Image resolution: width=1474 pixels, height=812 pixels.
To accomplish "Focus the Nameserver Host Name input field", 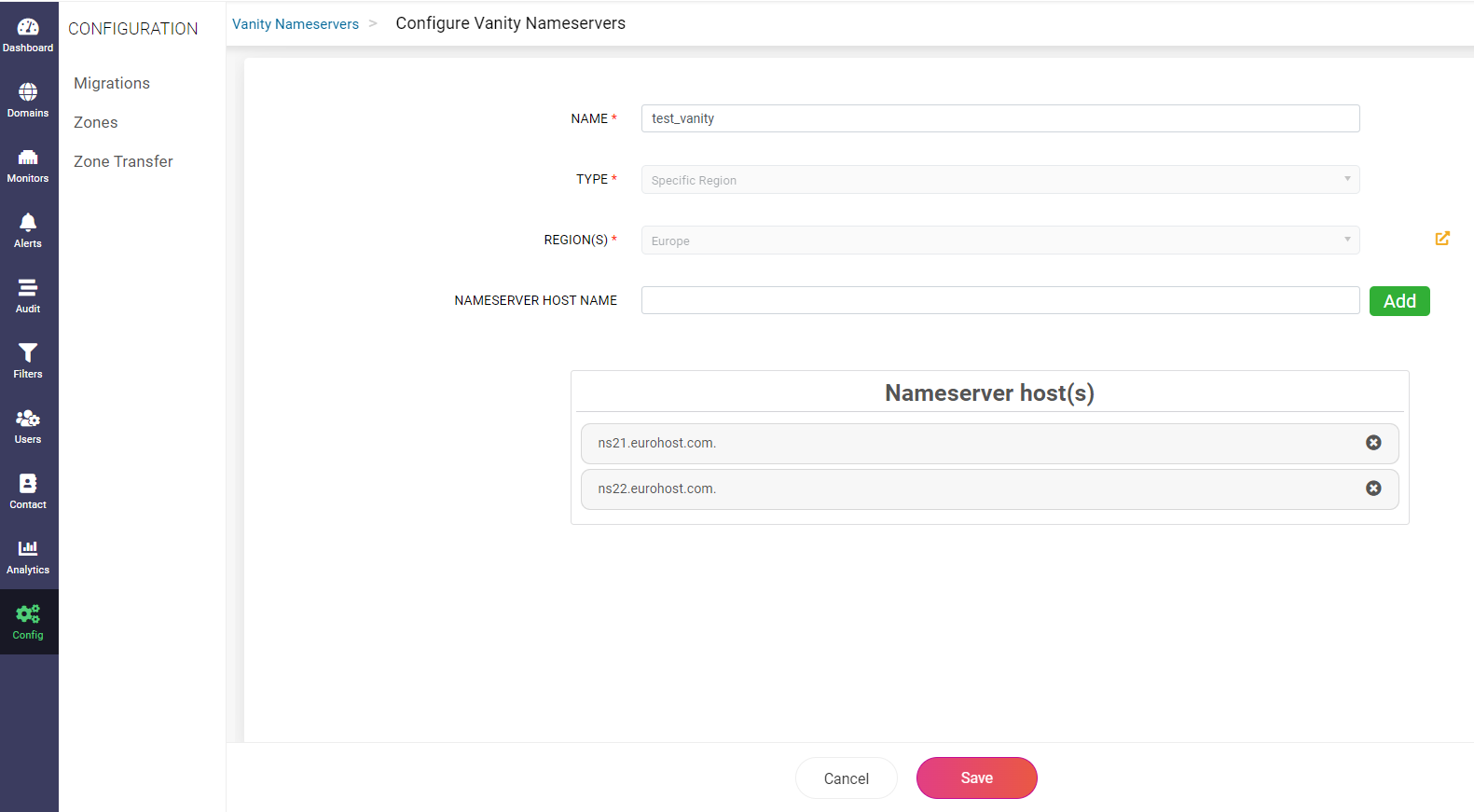I will 999,300.
